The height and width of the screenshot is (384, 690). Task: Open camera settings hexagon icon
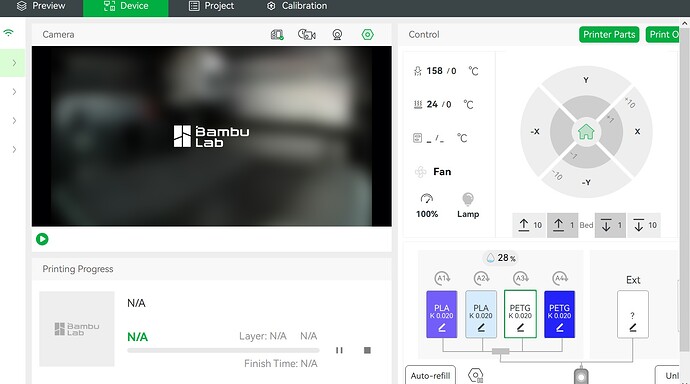pyautogui.click(x=367, y=34)
